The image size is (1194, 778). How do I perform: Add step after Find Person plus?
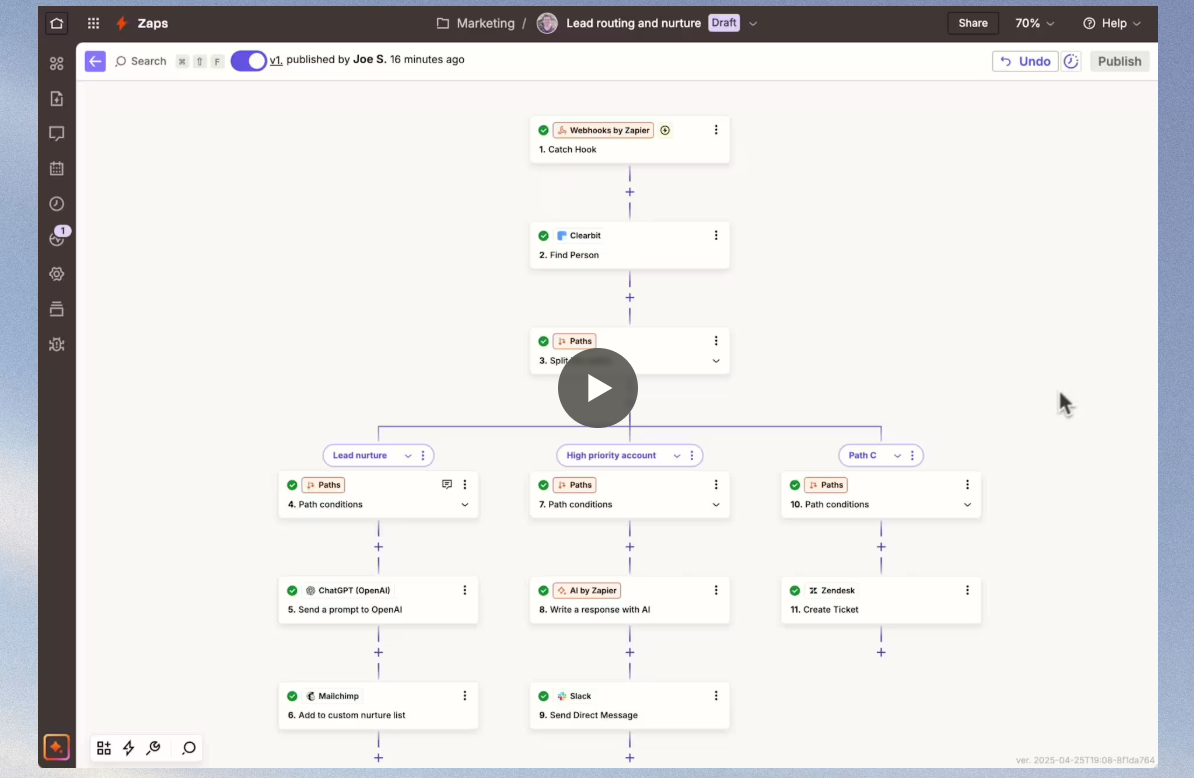pos(630,298)
